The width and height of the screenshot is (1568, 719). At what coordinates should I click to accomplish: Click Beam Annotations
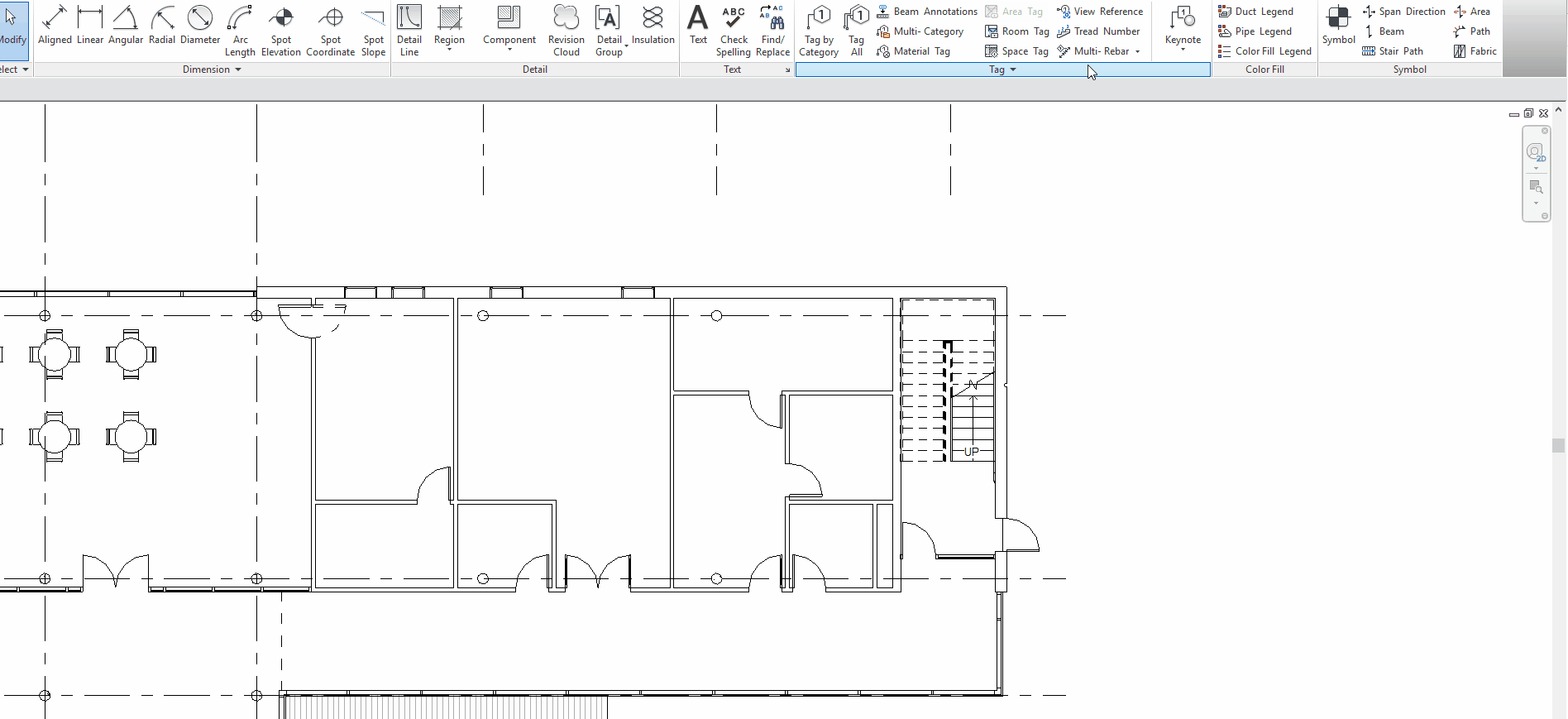click(927, 12)
